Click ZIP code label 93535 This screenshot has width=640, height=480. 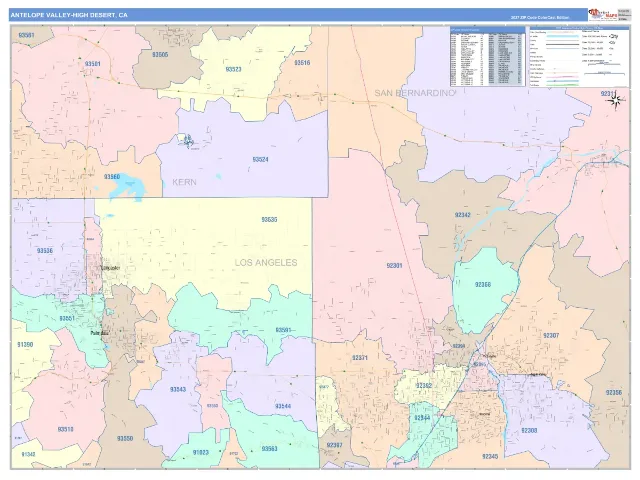pos(269,220)
